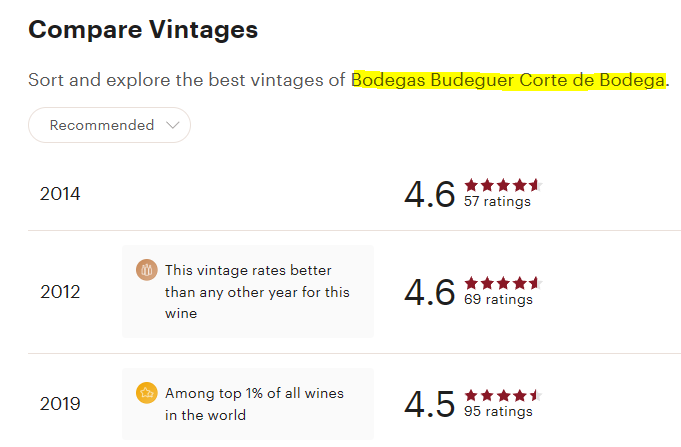Select the 2019 vintage year
The width and height of the screenshot is (681, 447).
tap(60, 404)
